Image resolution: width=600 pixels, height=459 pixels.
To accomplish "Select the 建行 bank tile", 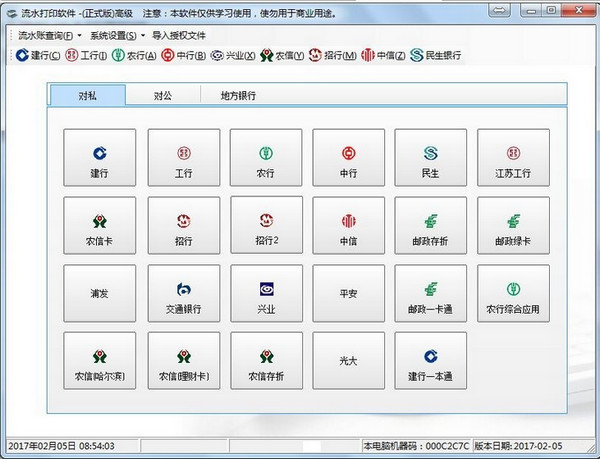I will point(99,158).
